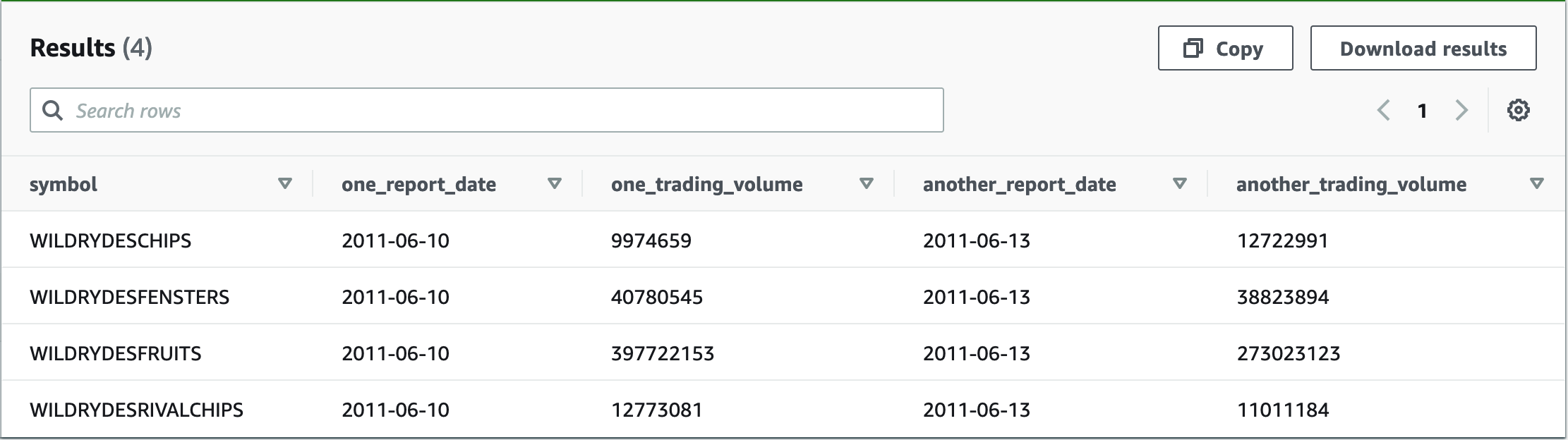1568x440 pixels.
Task: Click the symbol column header
Action: coord(64,185)
